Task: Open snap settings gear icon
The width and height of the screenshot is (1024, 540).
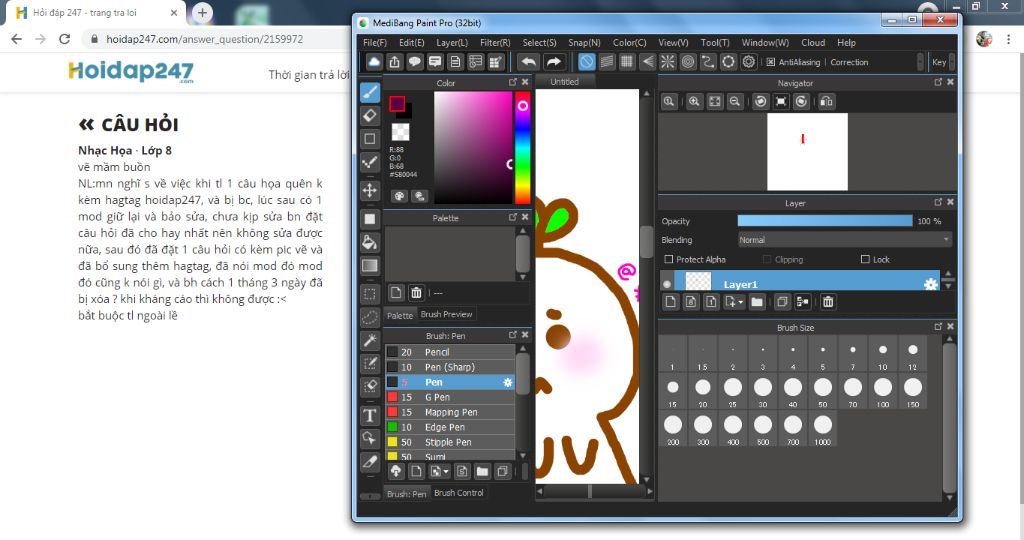Action: point(748,62)
